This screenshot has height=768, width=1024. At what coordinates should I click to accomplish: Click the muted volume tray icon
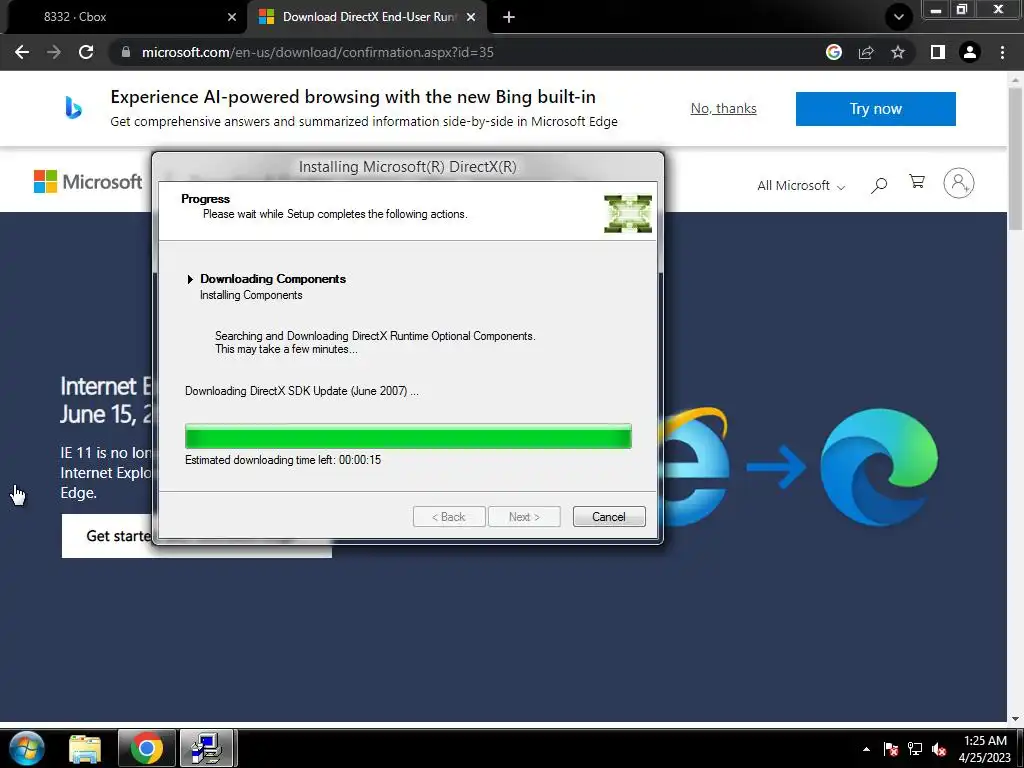coord(939,749)
